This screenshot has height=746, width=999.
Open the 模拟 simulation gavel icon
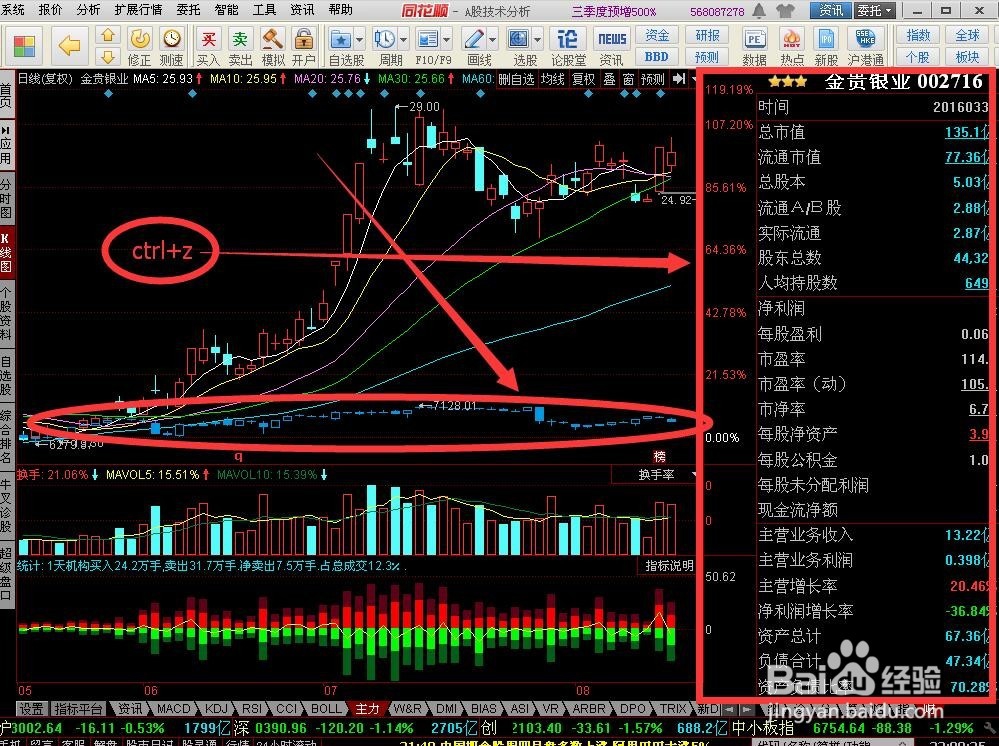tap(273, 47)
